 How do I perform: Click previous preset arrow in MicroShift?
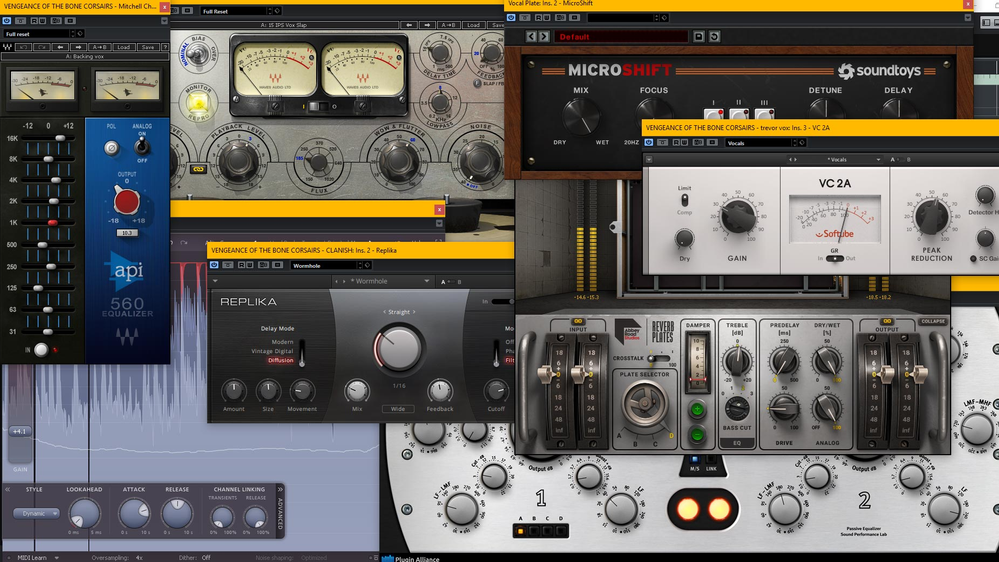click(531, 36)
